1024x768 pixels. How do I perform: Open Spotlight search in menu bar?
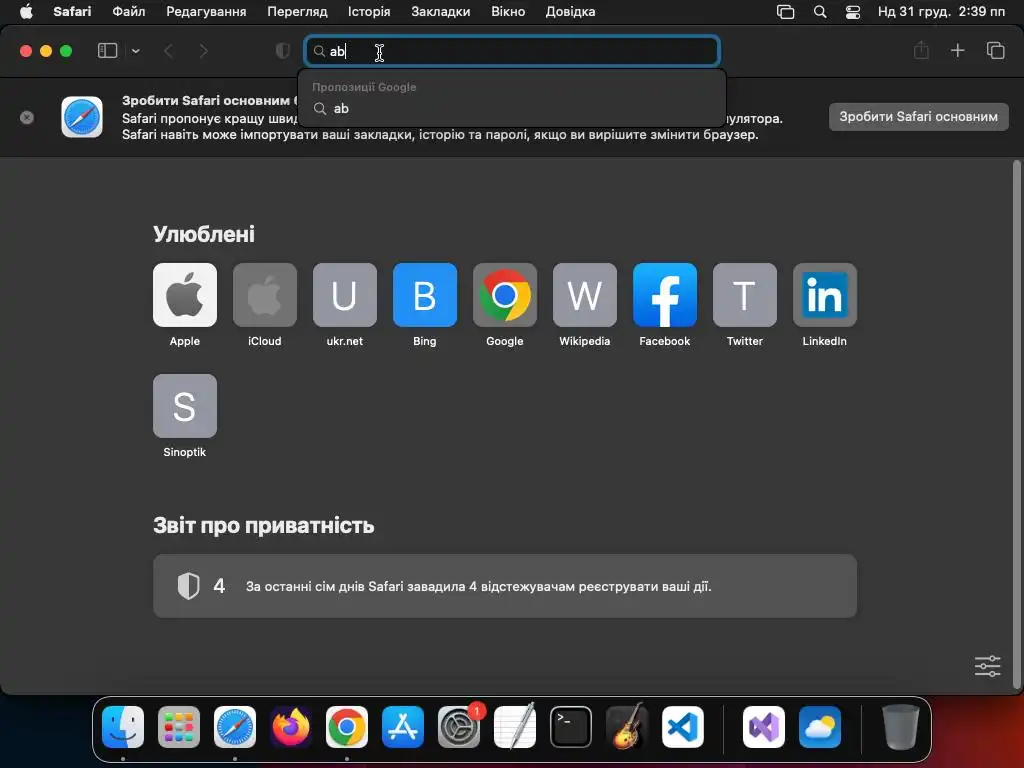pyautogui.click(x=820, y=12)
